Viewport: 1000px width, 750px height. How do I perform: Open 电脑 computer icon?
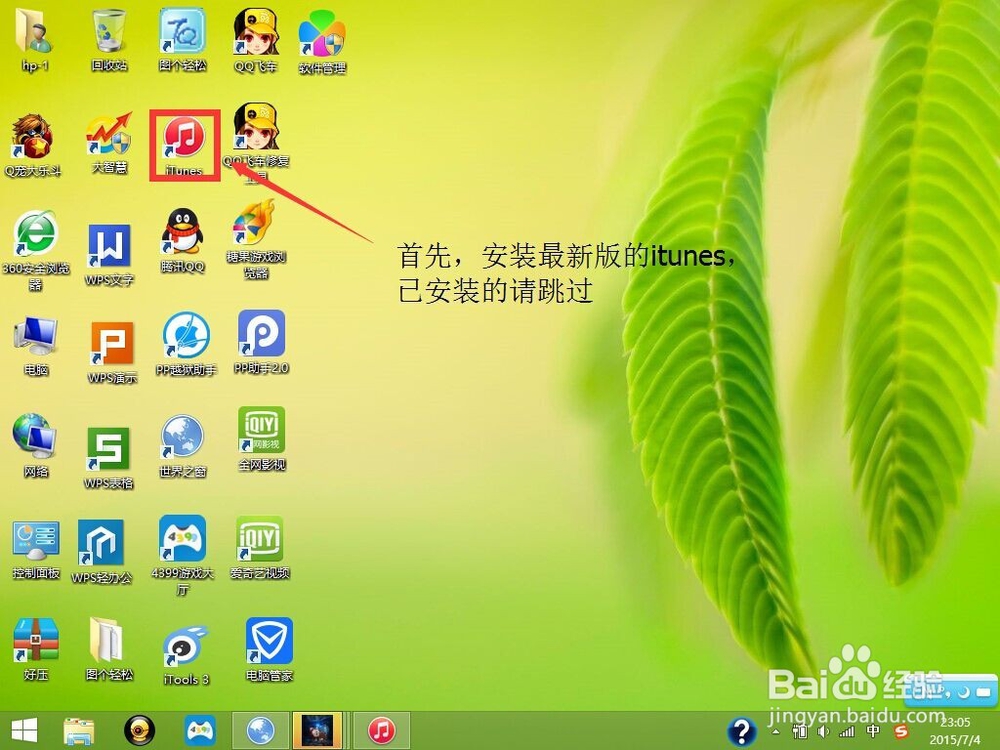[36, 346]
